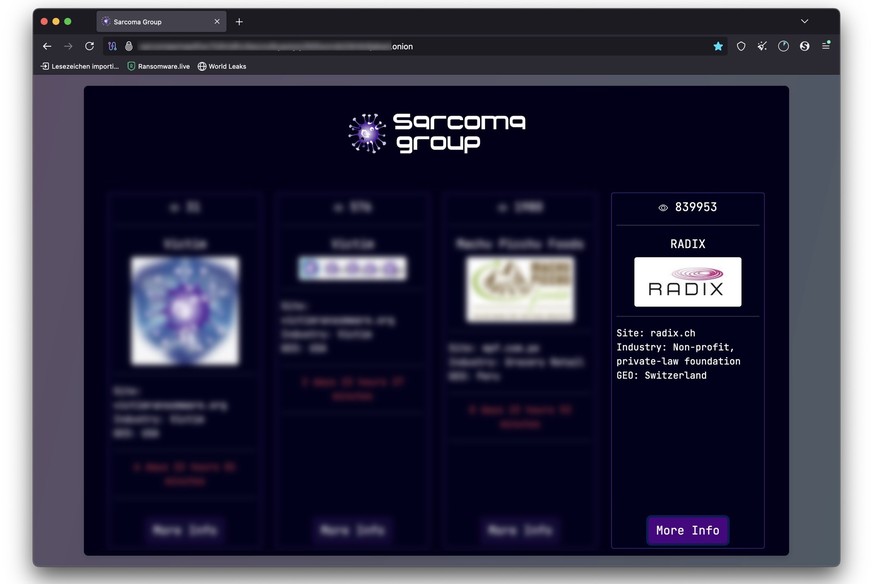Click More Info on the RADIX card

click(688, 531)
